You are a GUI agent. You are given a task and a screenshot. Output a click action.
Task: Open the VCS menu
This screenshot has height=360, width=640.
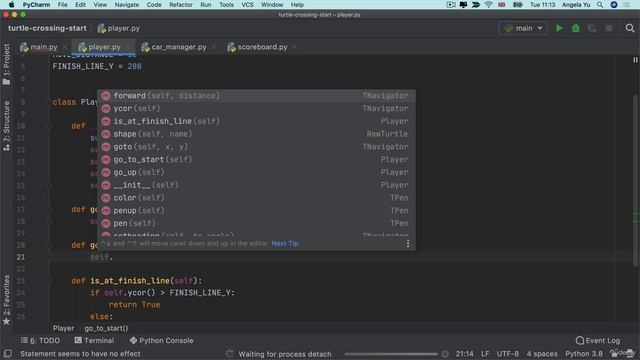tap(247, 4)
